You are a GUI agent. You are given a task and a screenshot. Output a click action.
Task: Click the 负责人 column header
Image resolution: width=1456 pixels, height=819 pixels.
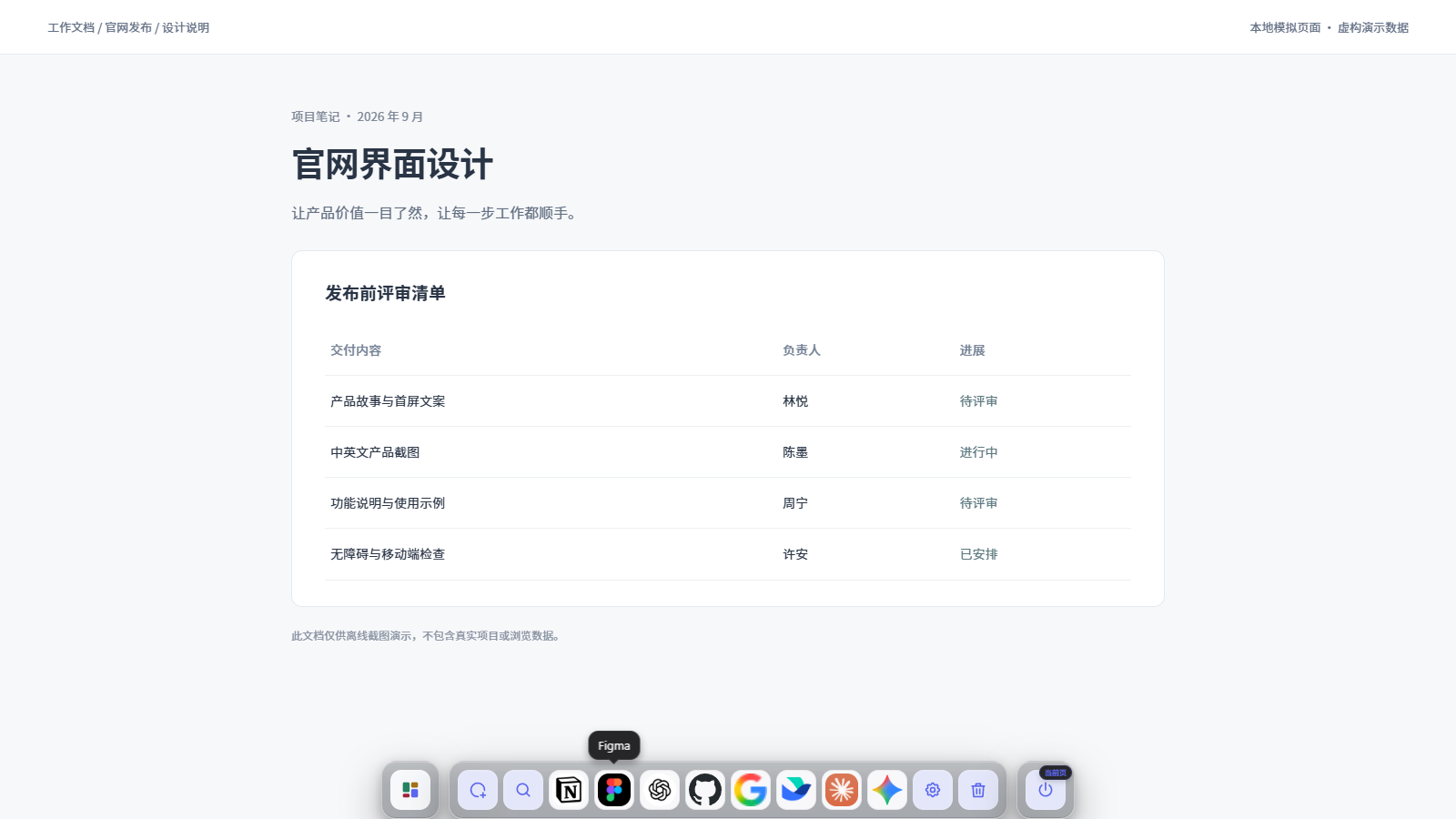pyautogui.click(x=802, y=350)
